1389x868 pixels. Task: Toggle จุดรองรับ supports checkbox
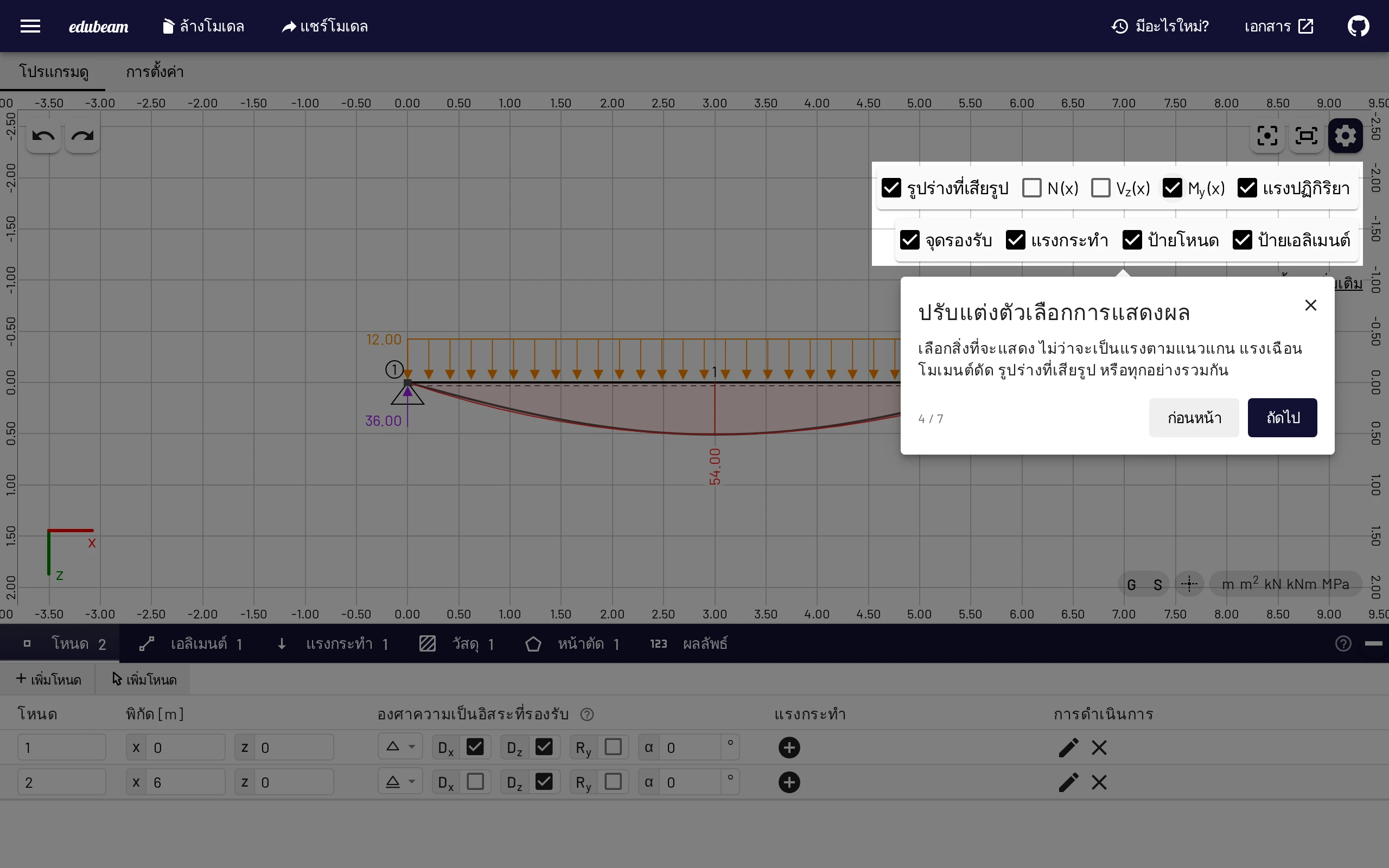(910, 240)
